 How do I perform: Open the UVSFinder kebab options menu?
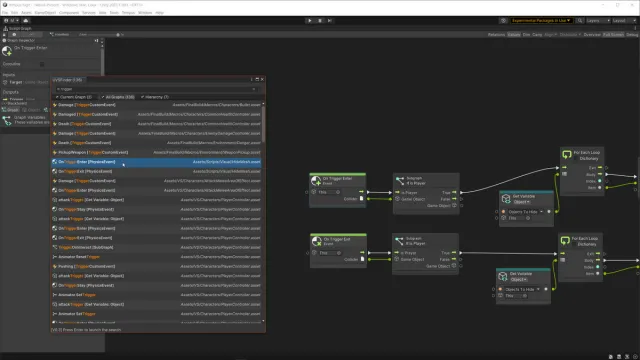252,80
